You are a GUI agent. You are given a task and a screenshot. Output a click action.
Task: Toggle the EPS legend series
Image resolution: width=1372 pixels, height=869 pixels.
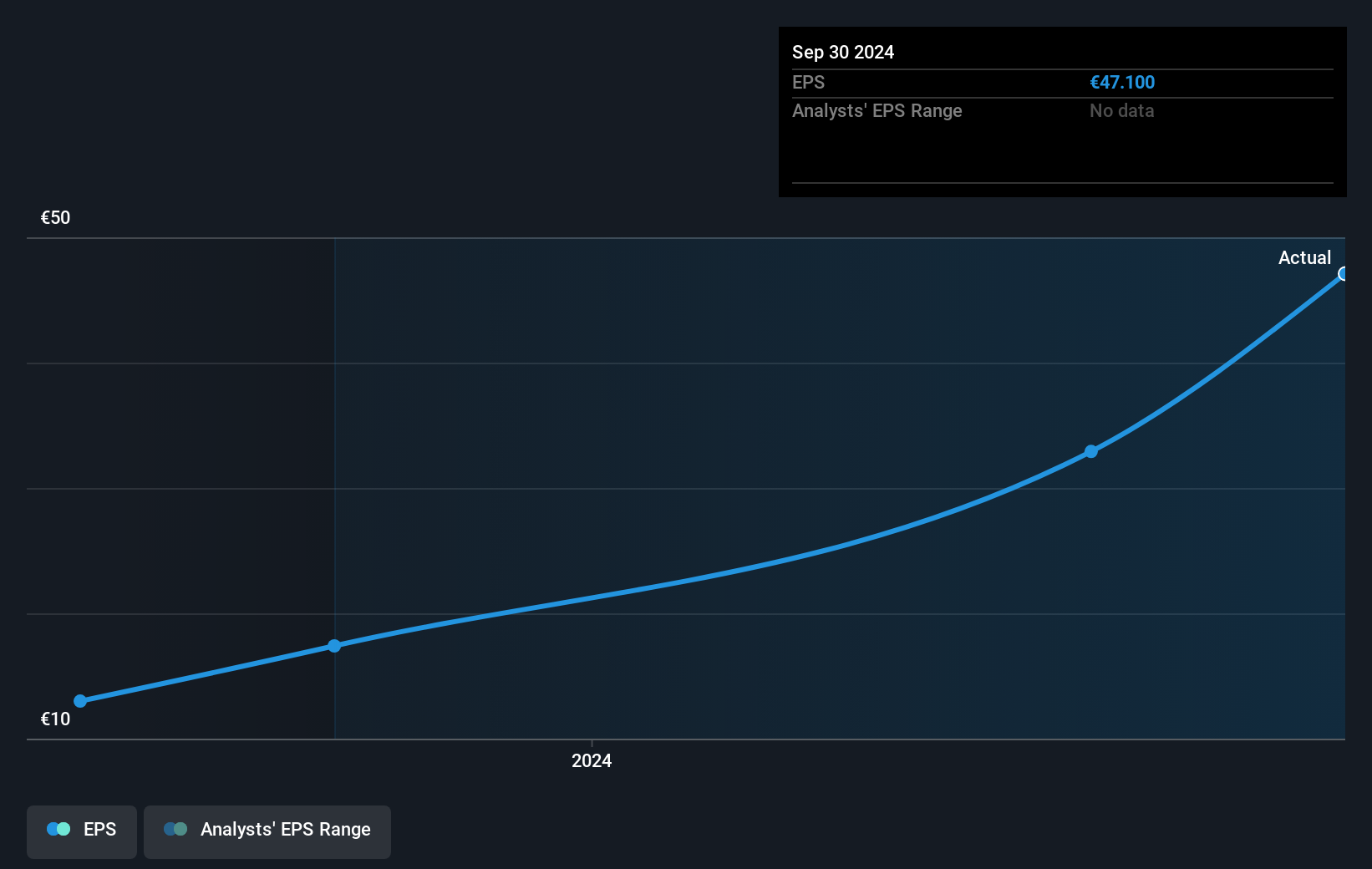[82, 831]
